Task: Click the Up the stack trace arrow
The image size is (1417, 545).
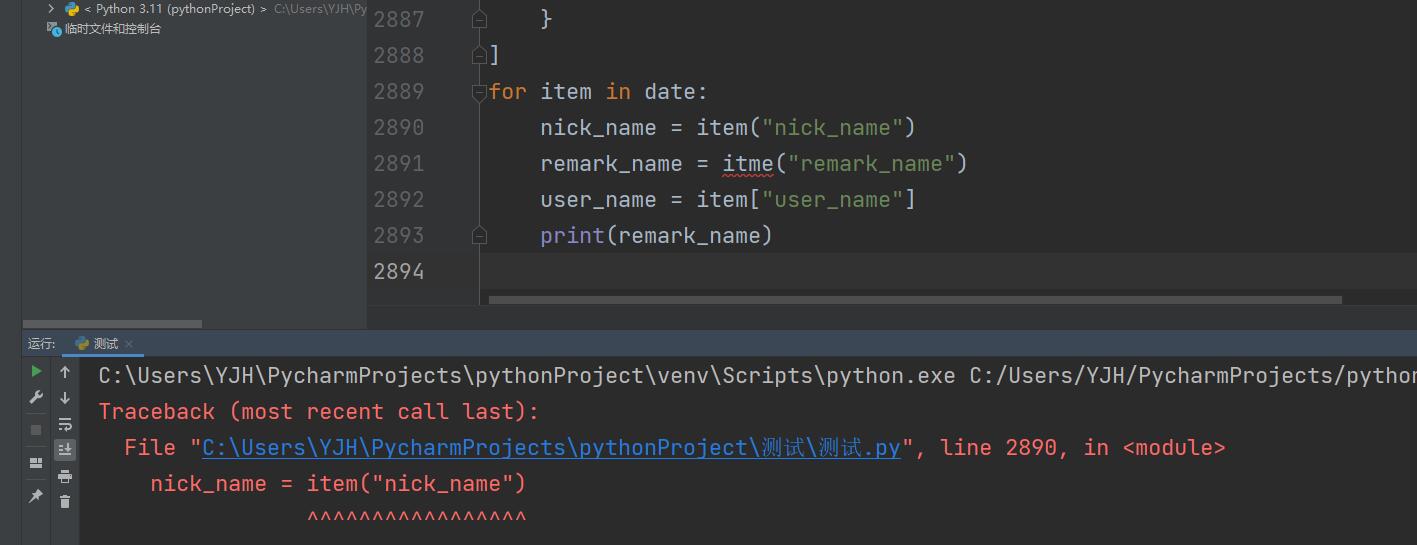Action: [65, 372]
